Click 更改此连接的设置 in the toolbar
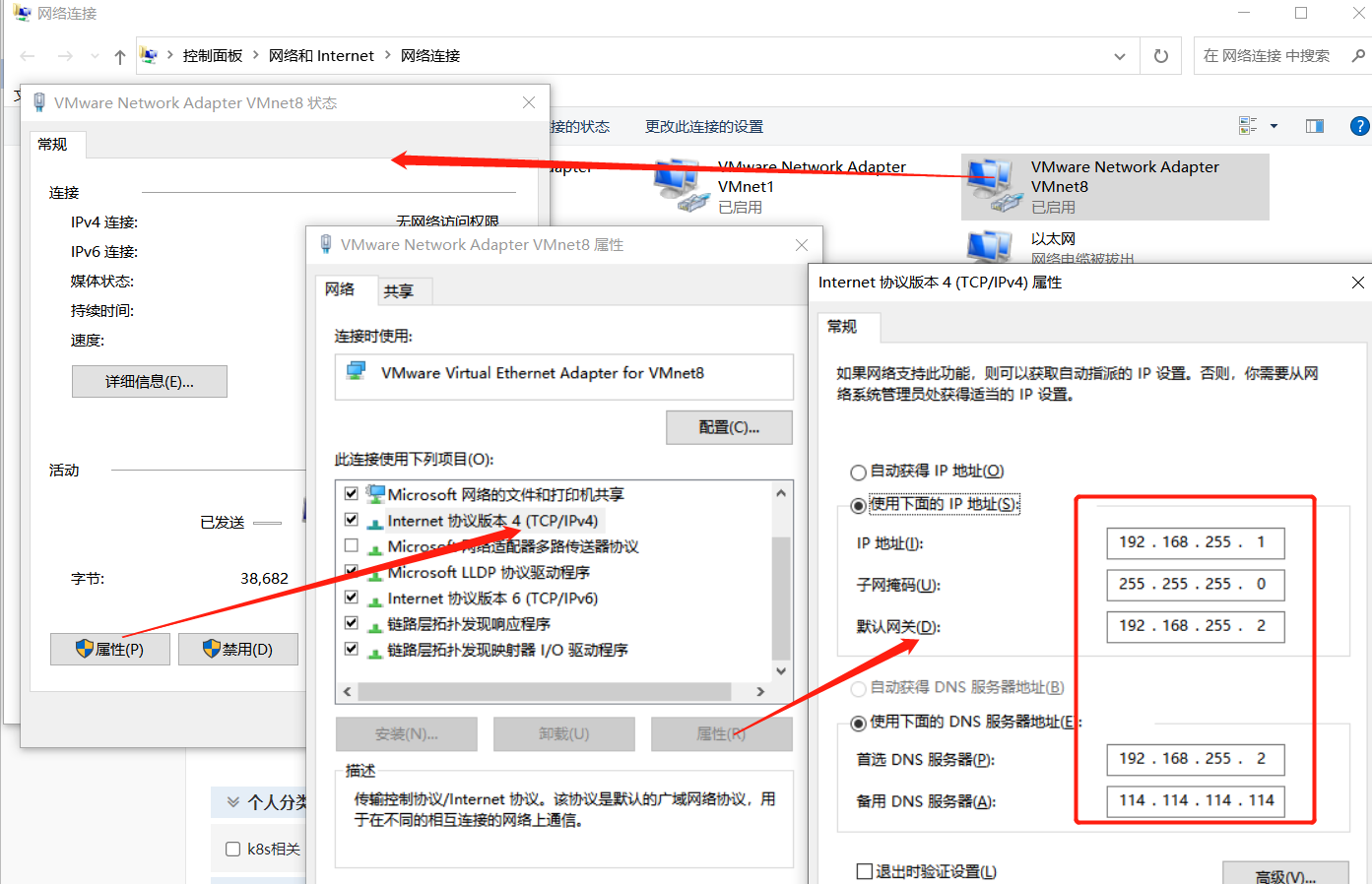This screenshot has width=1372, height=884. [x=704, y=127]
